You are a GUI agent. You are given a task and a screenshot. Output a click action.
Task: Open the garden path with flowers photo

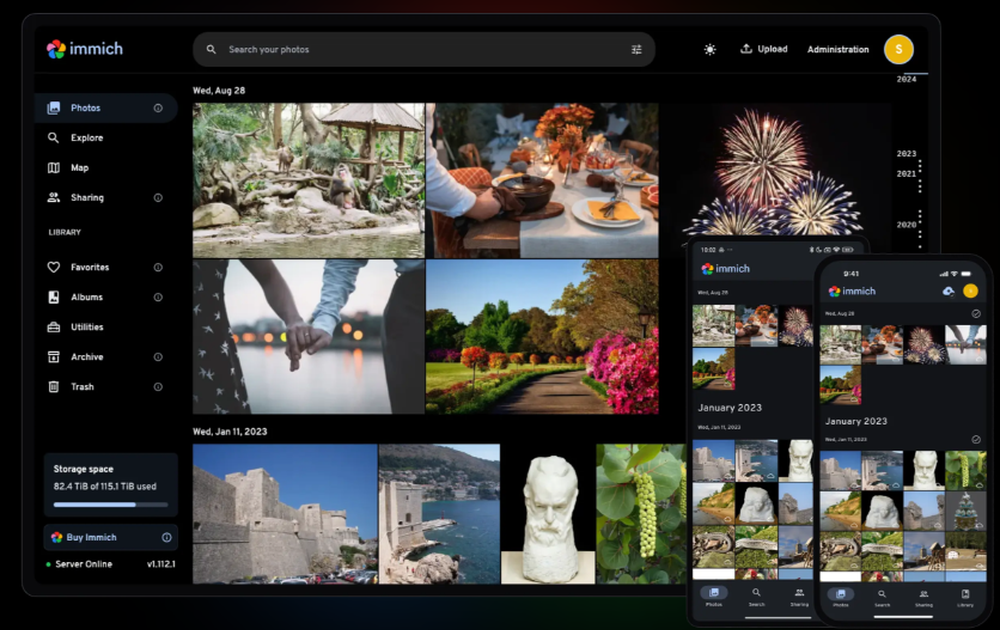click(542, 337)
